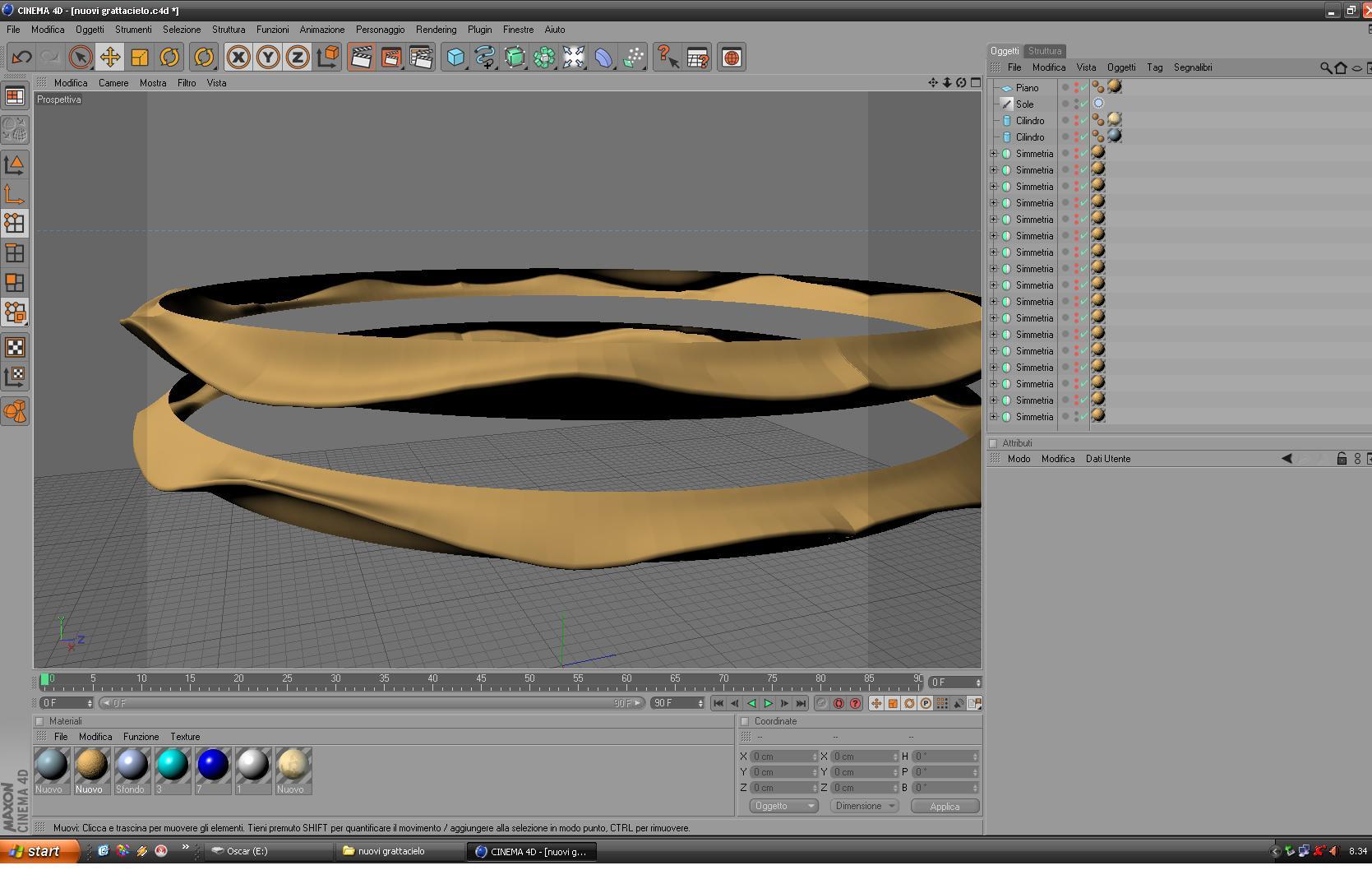Open the Rendering menu
Screen dimensions: 1372x870
(436, 30)
